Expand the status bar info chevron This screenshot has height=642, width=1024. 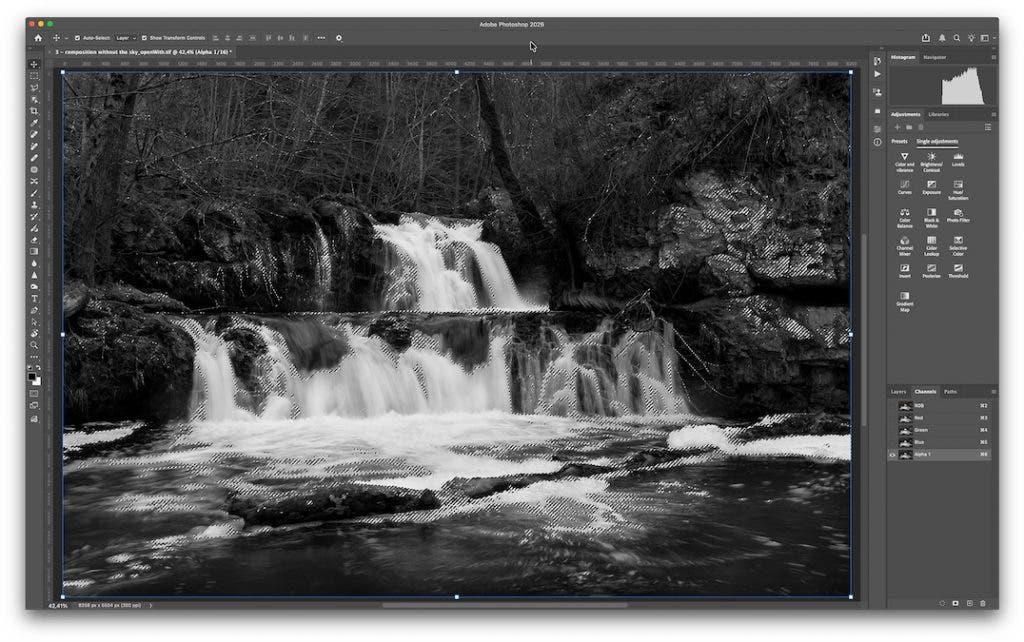pos(151,605)
